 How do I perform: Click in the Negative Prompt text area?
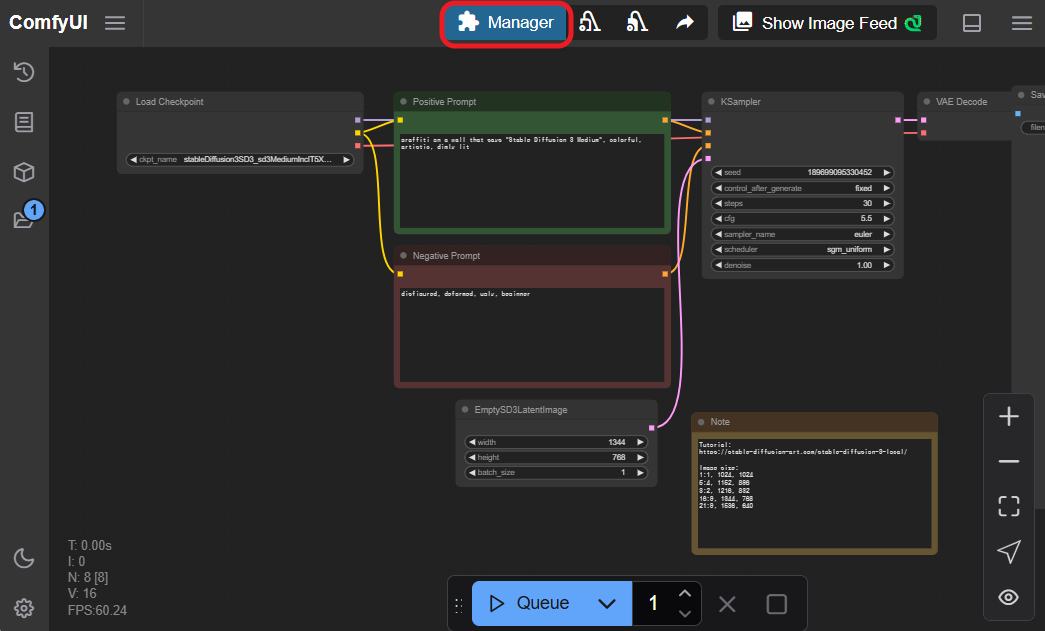tap(532, 334)
